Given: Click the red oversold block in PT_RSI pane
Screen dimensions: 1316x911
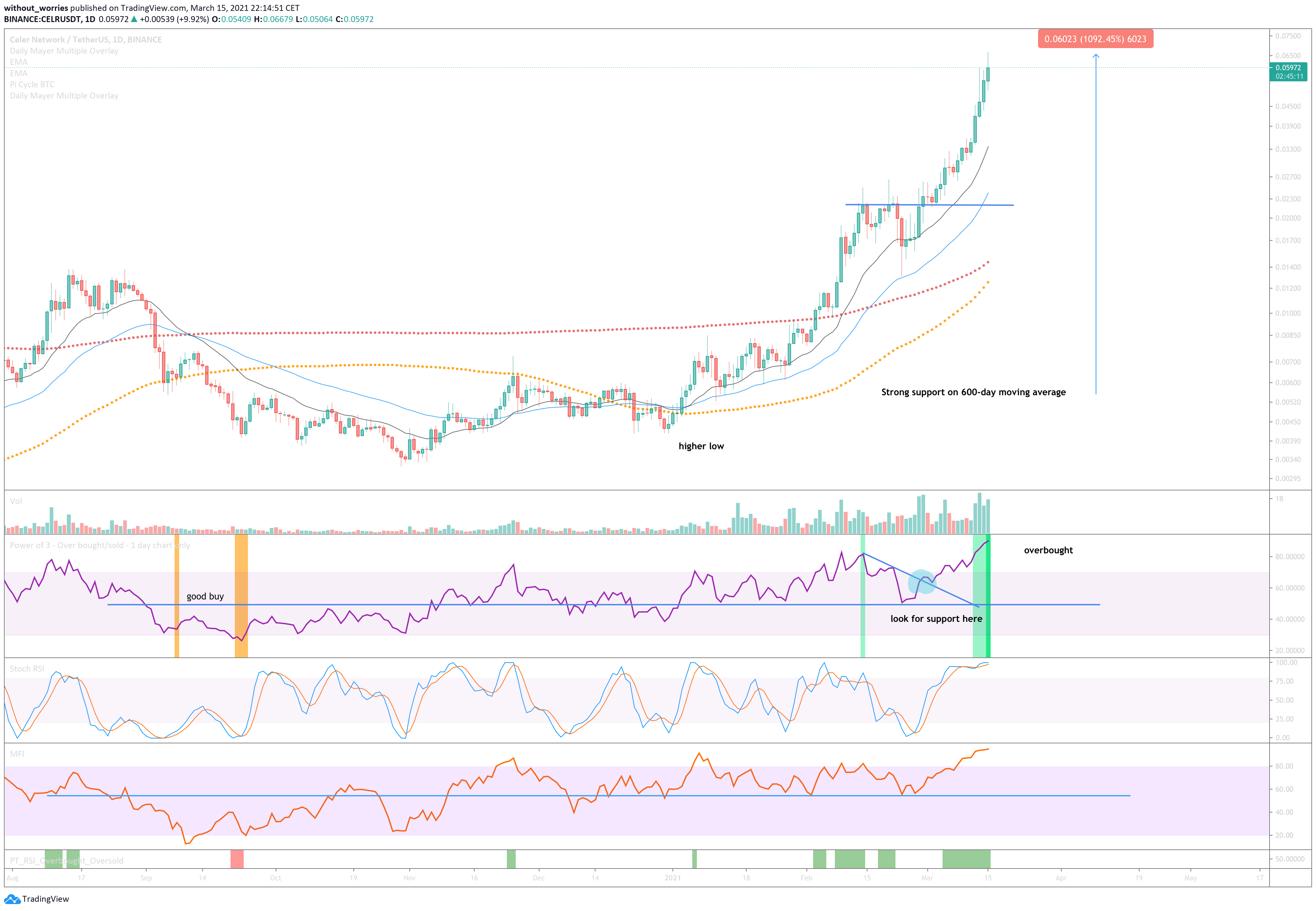Looking at the screenshot, I should (x=237, y=859).
